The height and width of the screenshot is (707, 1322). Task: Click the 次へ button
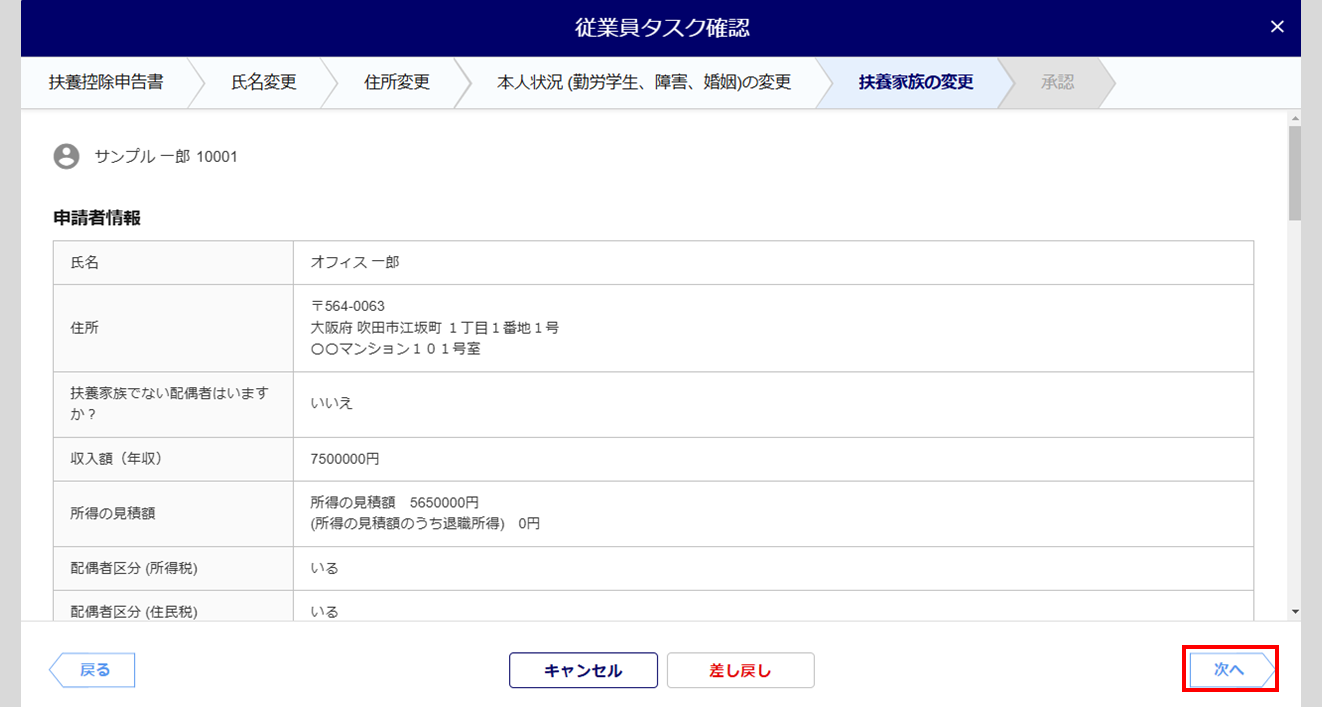pos(1231,670)
